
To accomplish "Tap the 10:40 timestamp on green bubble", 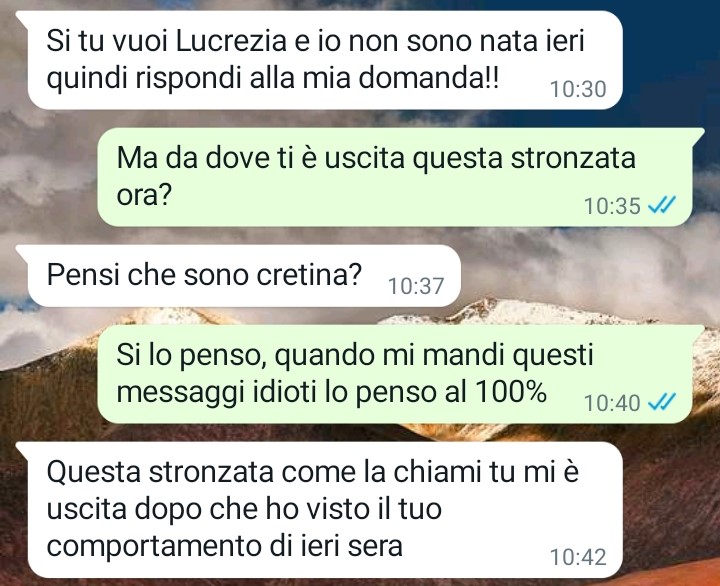I will click(612, 403).
